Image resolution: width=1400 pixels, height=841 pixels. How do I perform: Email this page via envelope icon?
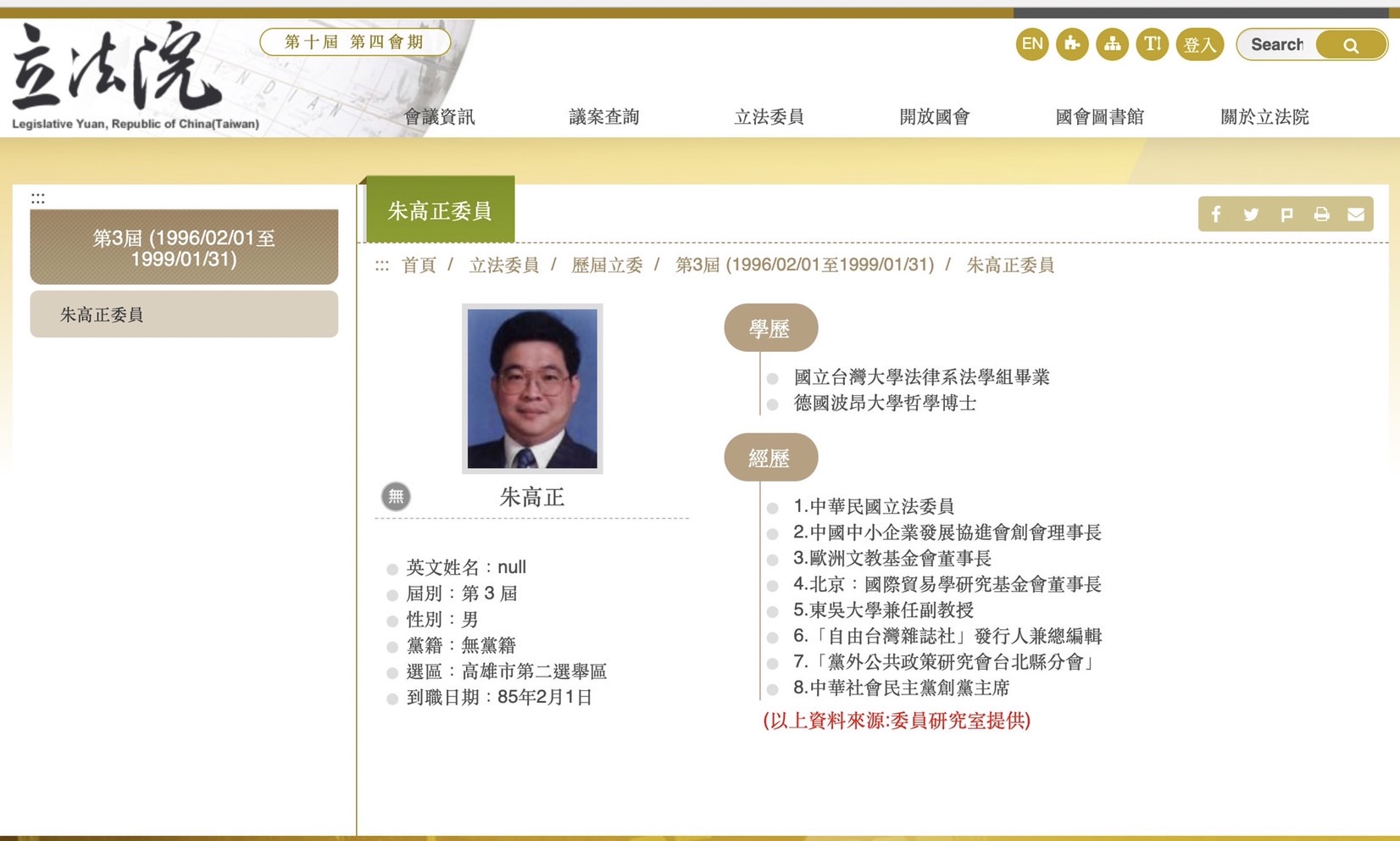(1356, 214)
